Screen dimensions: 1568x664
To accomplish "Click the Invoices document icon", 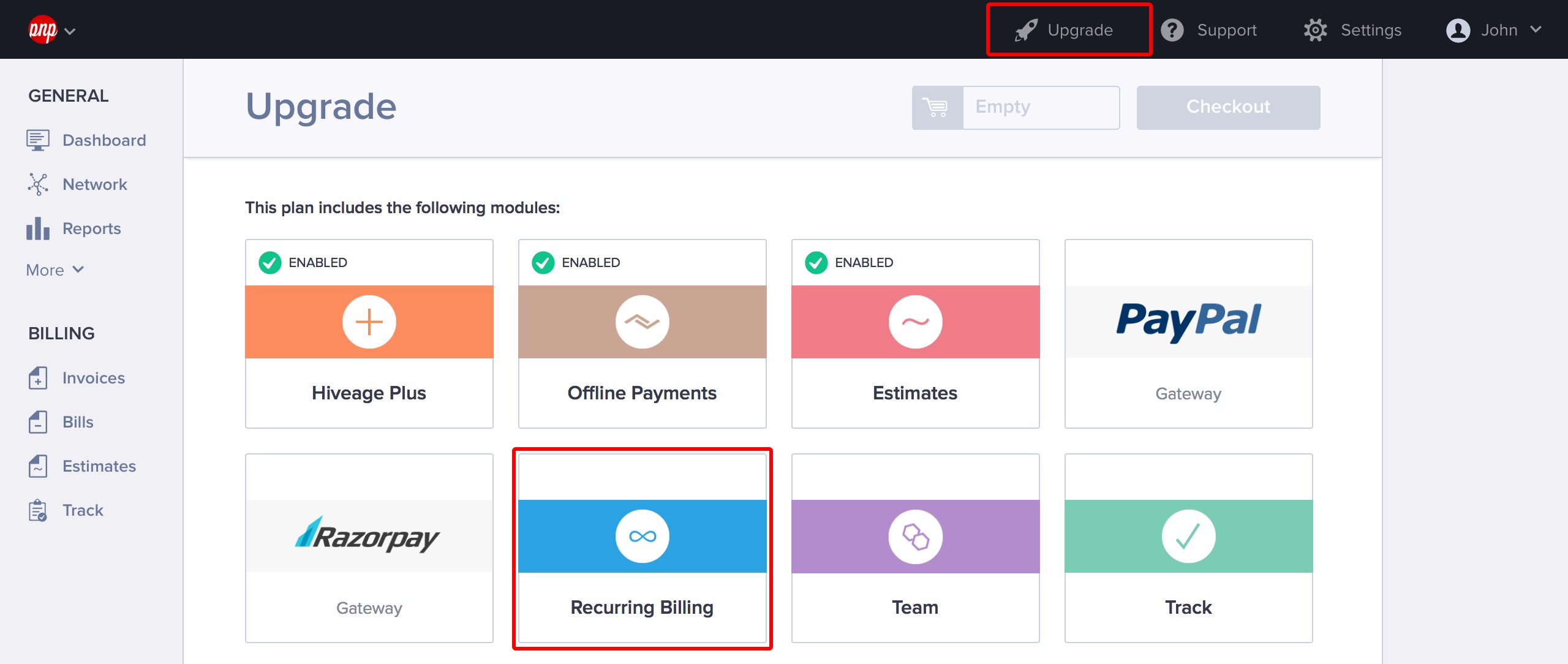I will pos(37,378).
